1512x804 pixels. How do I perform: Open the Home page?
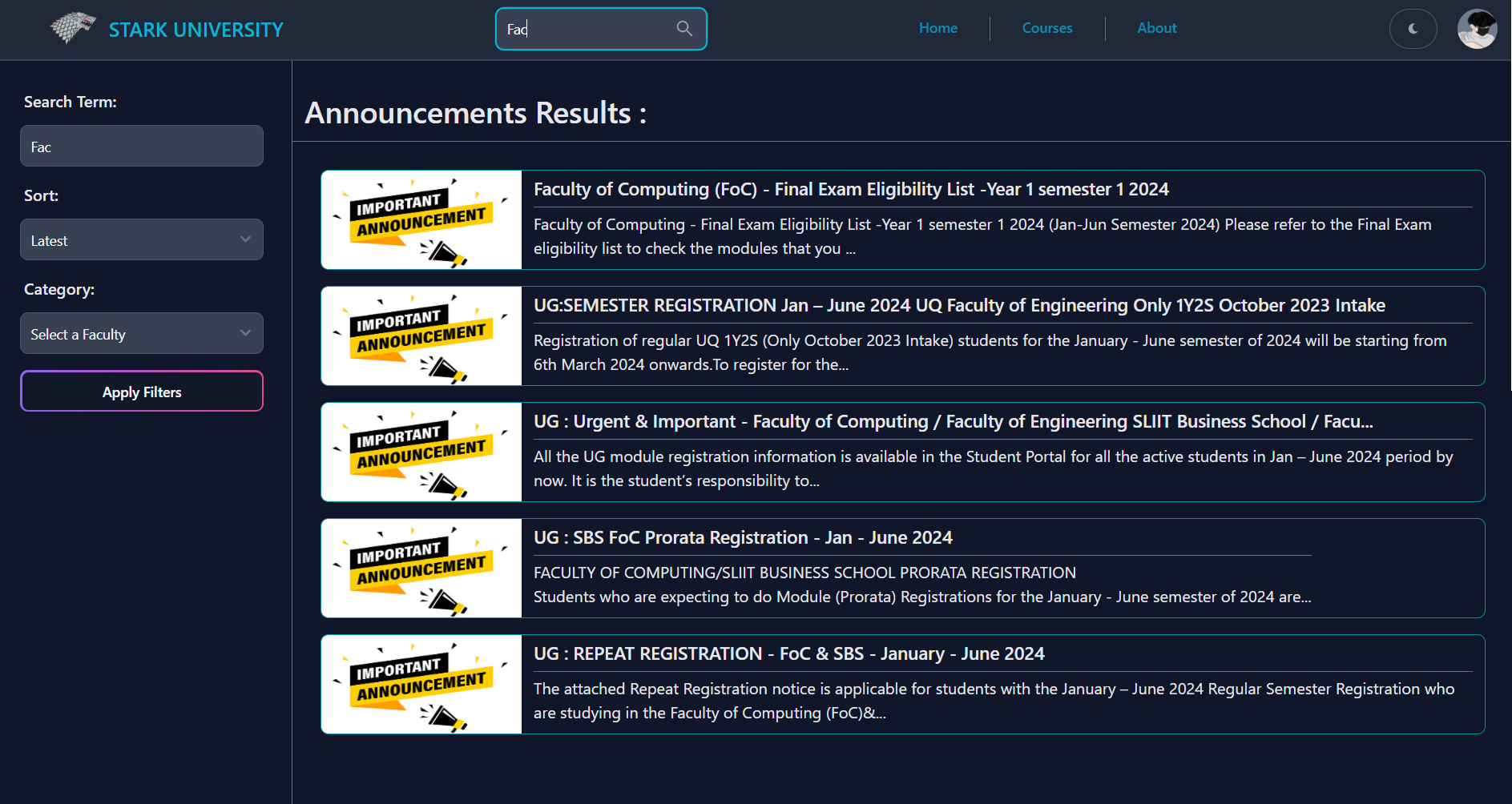(x=937, y=28)
